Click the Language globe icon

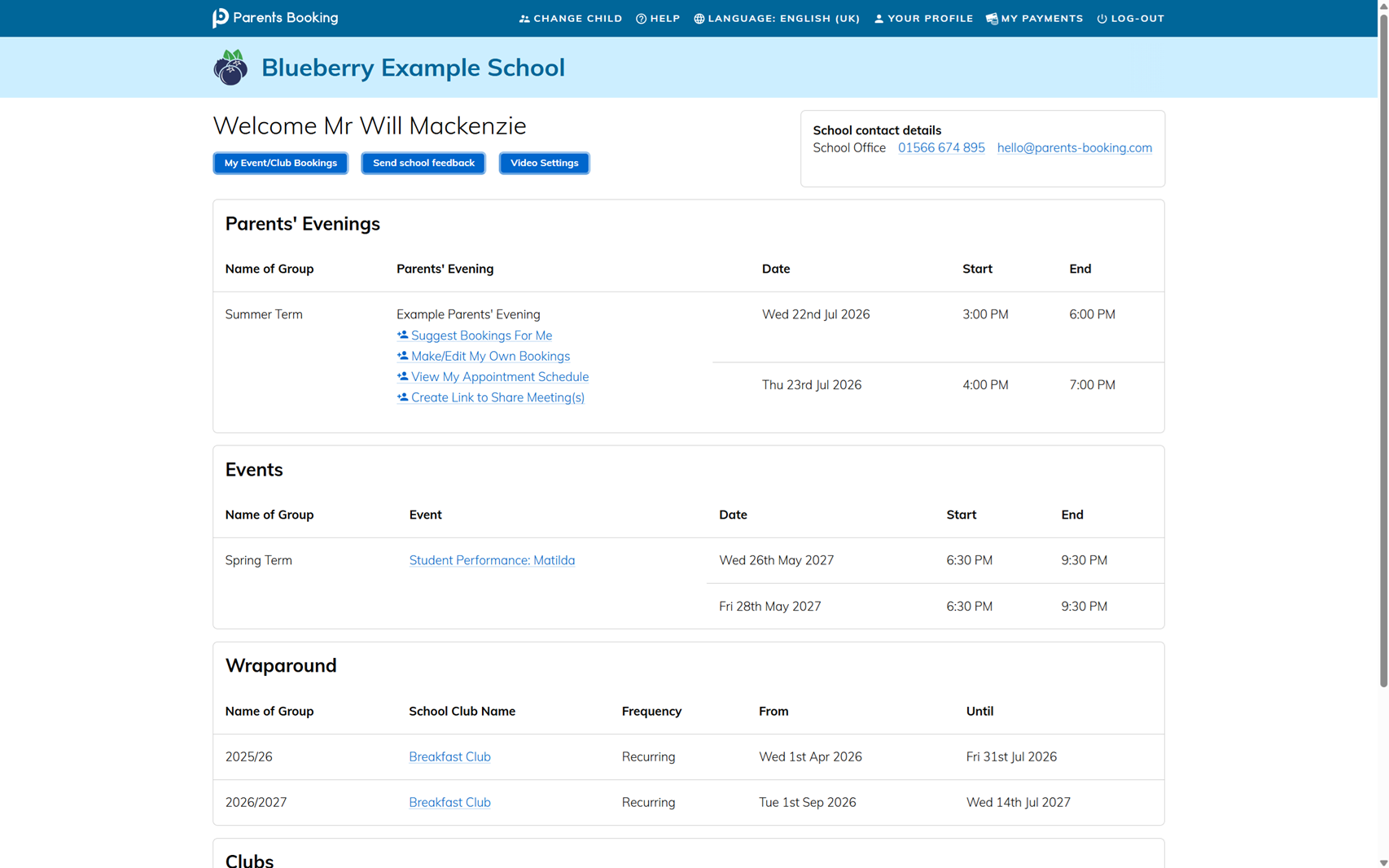pos(699,19)
